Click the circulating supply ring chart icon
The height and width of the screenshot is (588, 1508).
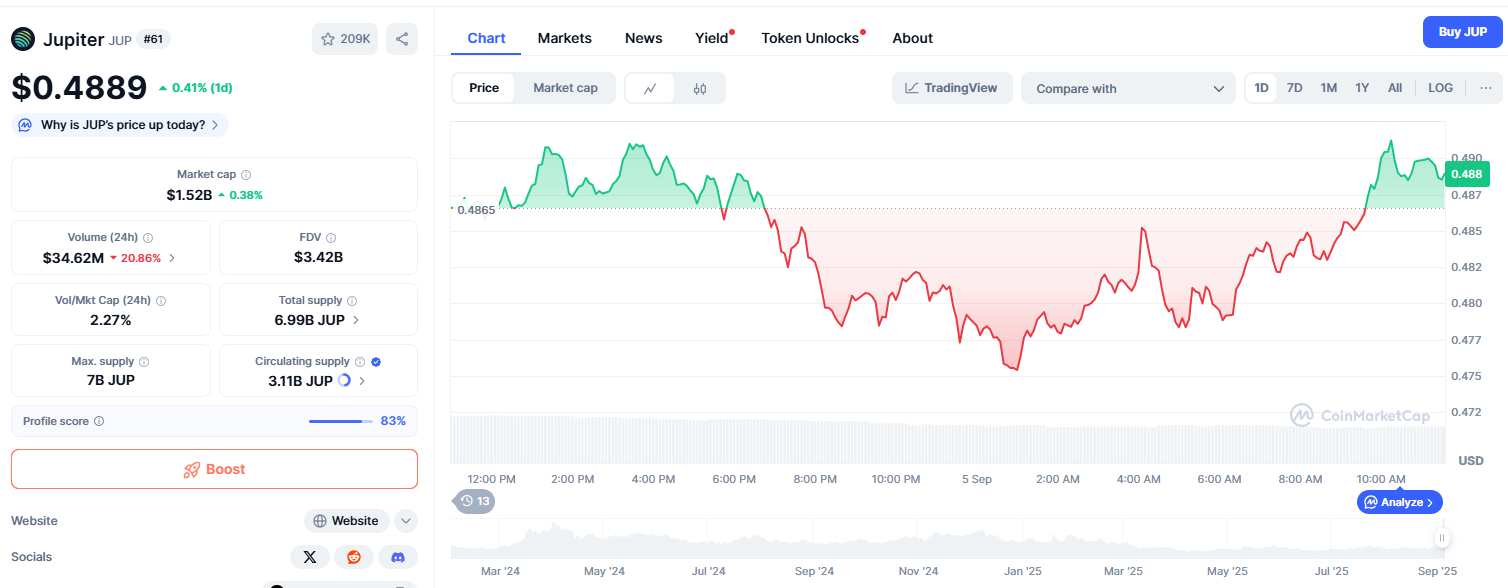pos(345,380)
